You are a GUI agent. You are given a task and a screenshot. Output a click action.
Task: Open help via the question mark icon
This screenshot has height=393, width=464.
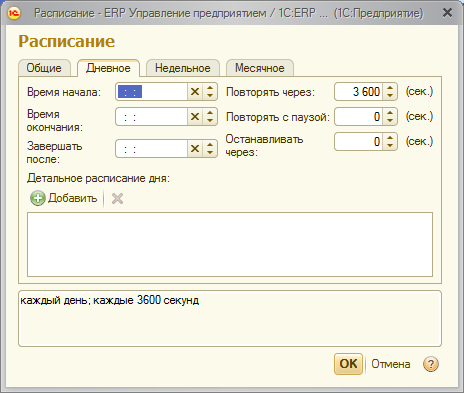pyautogui.click(x=431, y=364)
